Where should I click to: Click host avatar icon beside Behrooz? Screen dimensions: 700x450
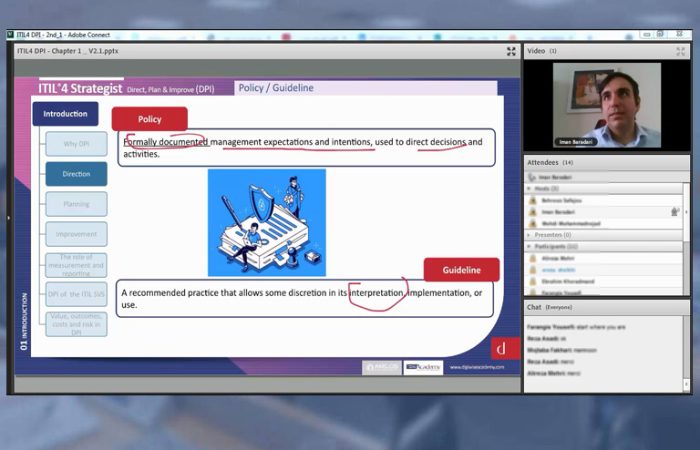(x=533, y=200)
